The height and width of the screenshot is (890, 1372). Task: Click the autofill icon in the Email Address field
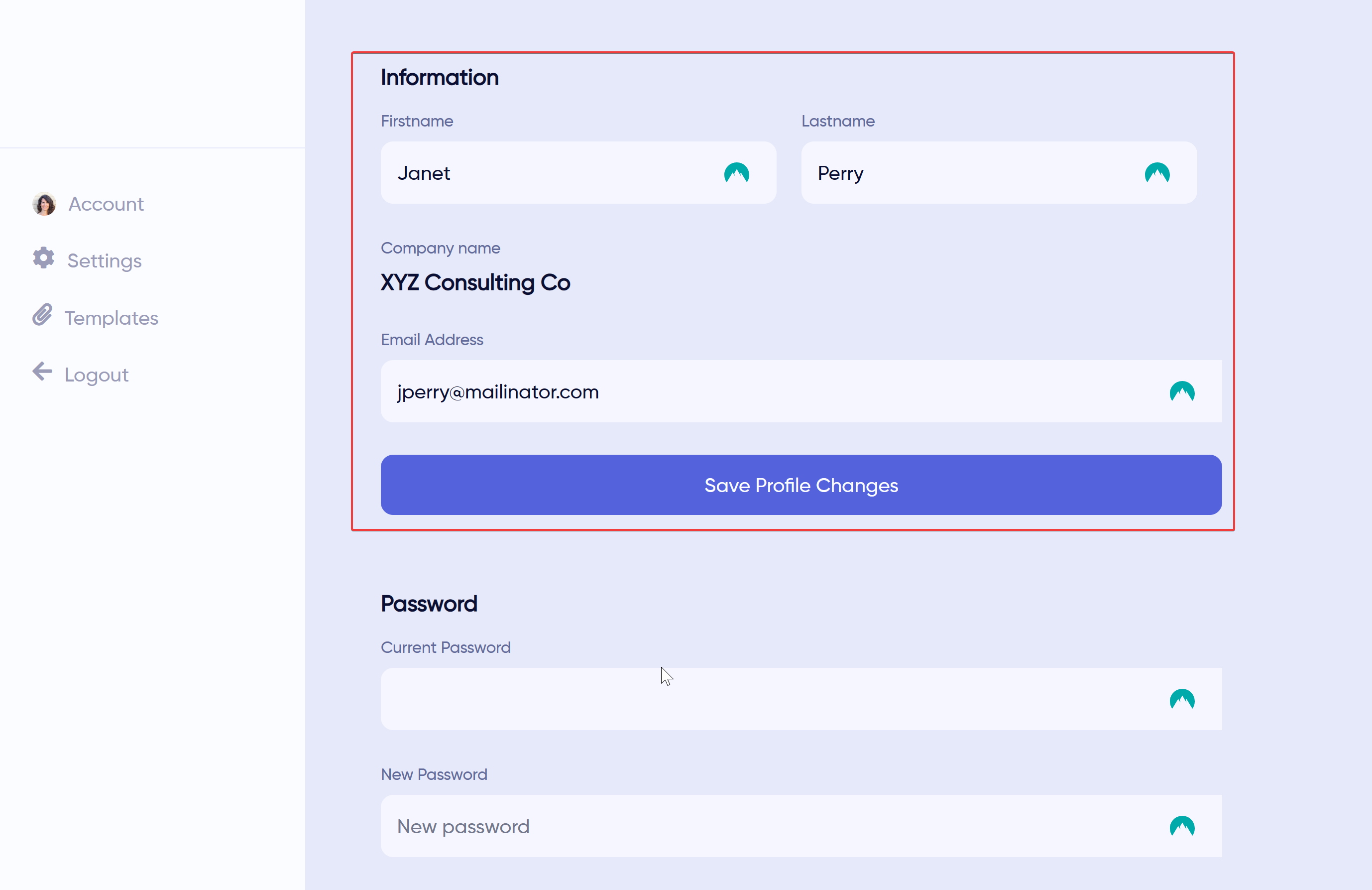pos(1183,391)
